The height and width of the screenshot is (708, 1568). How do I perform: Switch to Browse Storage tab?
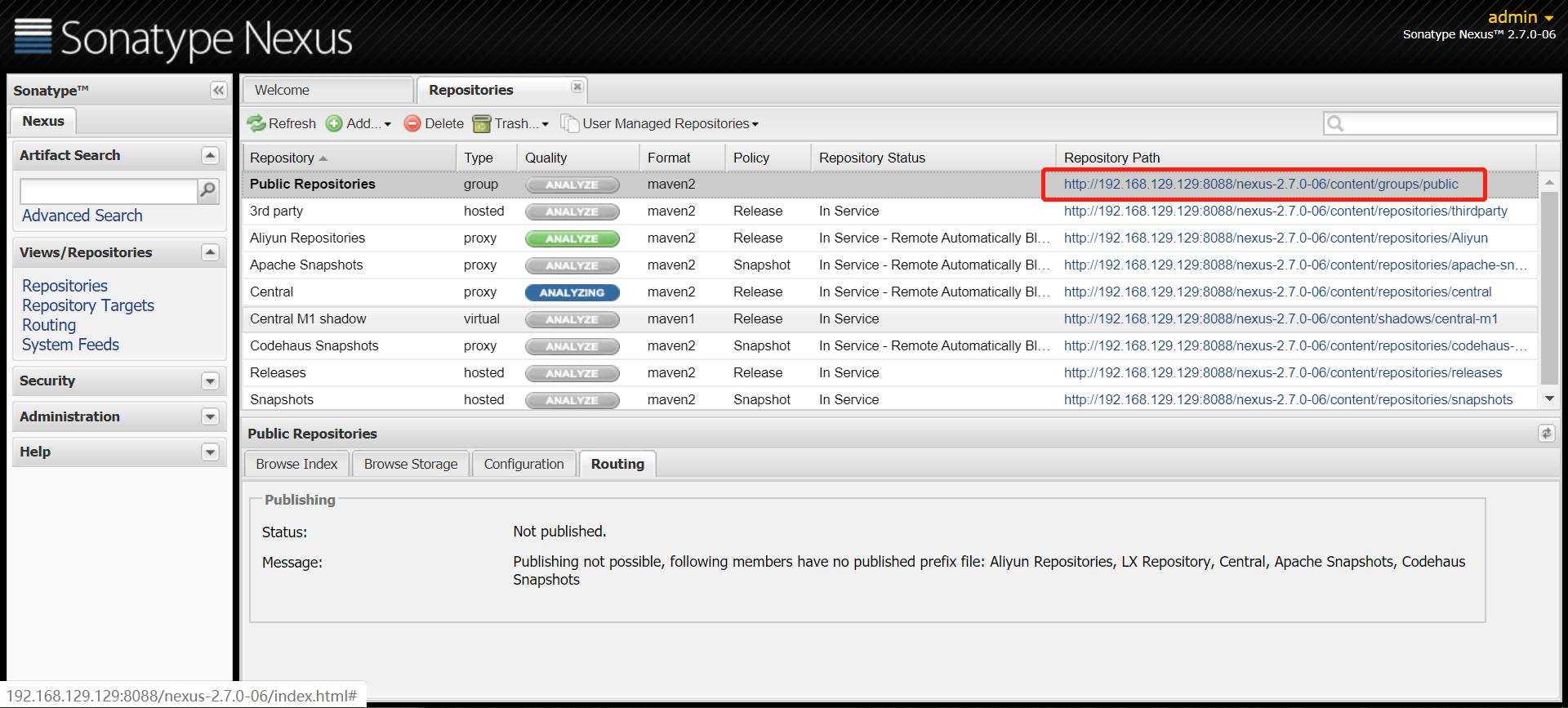coord(411,464)
